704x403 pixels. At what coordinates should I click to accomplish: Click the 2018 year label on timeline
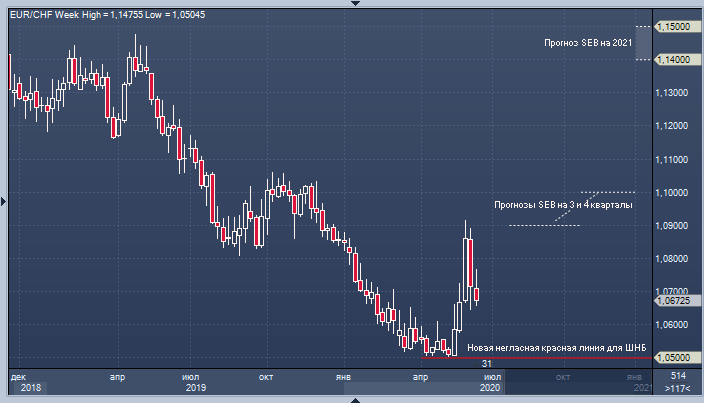[x=30, y=387]
